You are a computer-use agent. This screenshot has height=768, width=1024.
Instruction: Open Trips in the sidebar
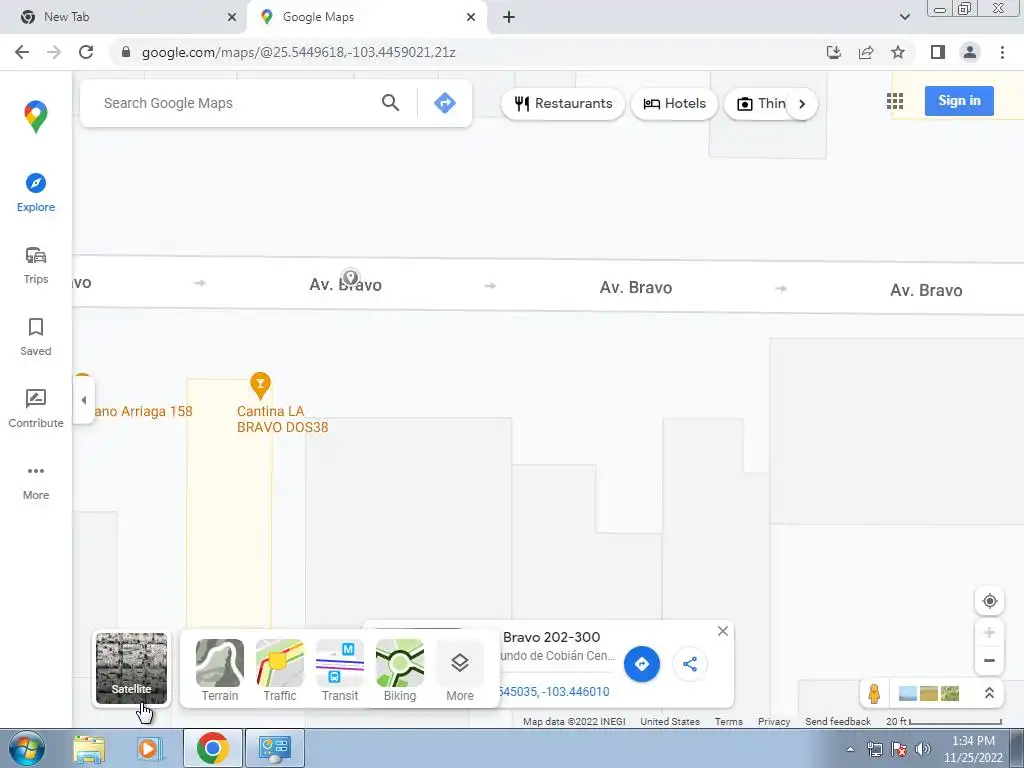36,265
